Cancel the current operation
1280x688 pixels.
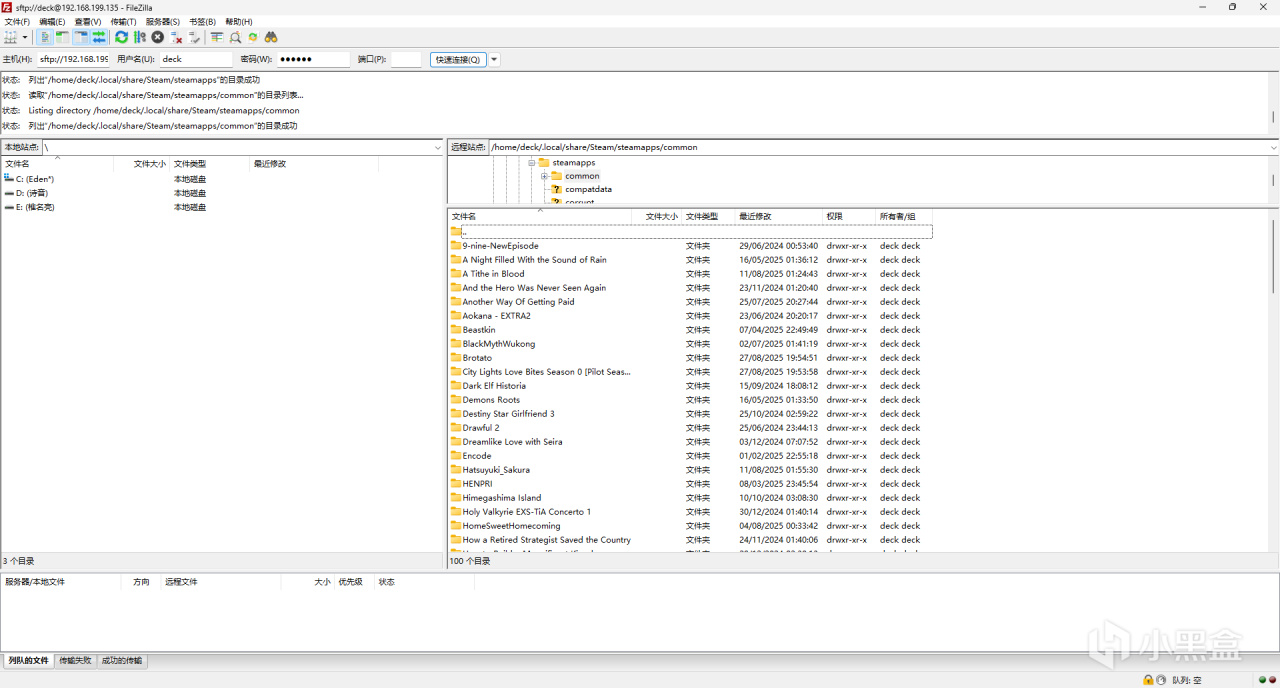coord(157,37)
